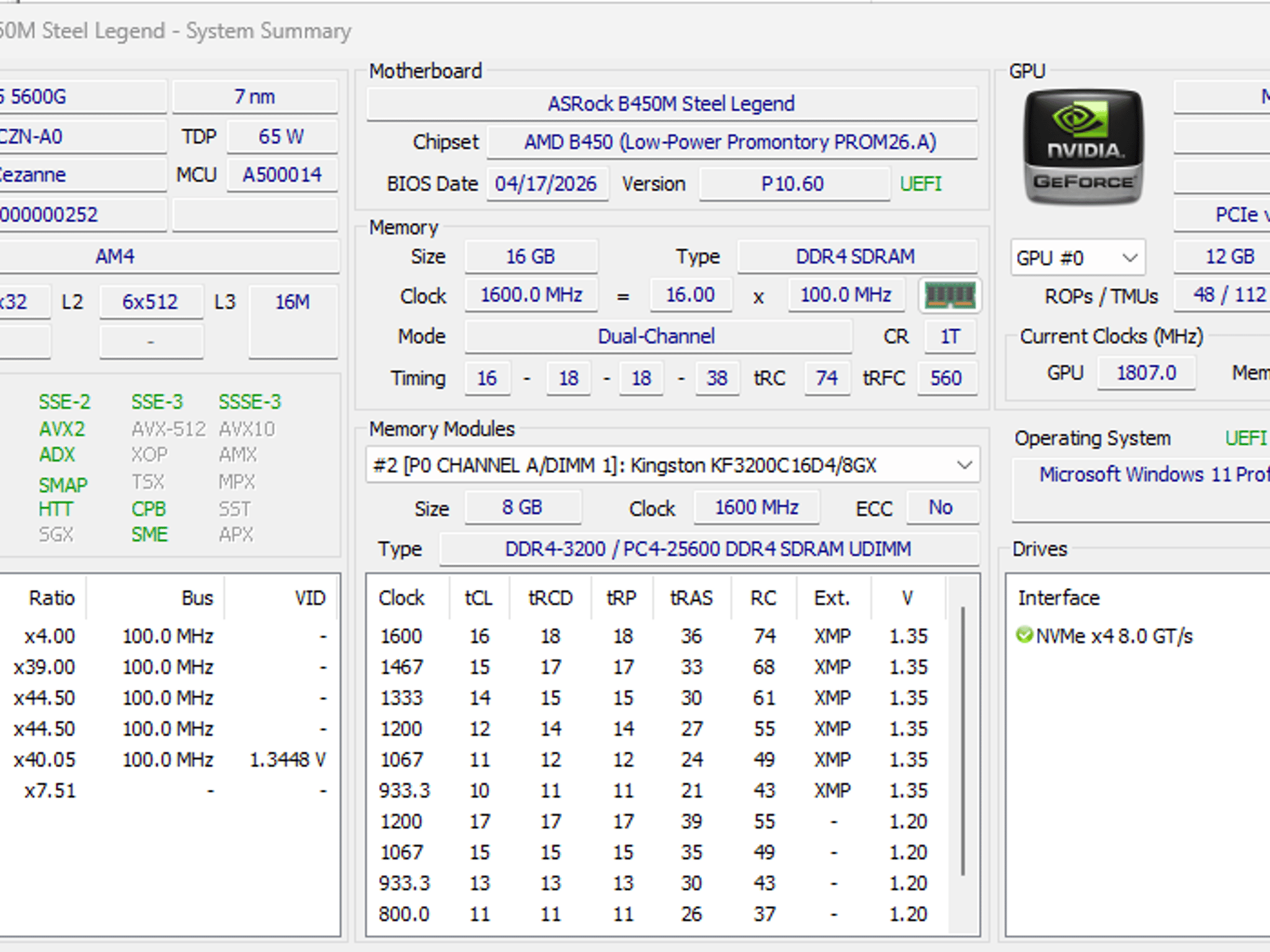Click the SMAP feature flag
This screenshot has height=952, width=1270.
pos(63,484)
